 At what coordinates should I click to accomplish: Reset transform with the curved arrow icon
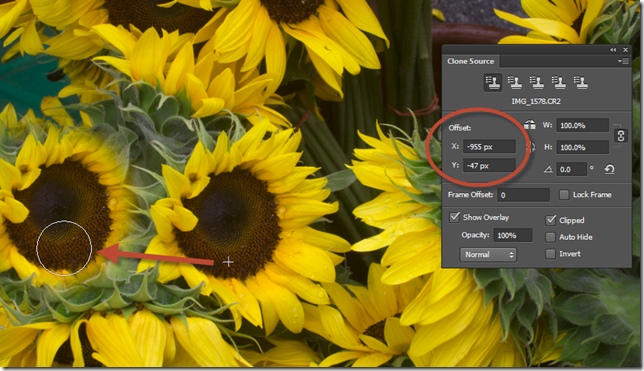[610, 169]
